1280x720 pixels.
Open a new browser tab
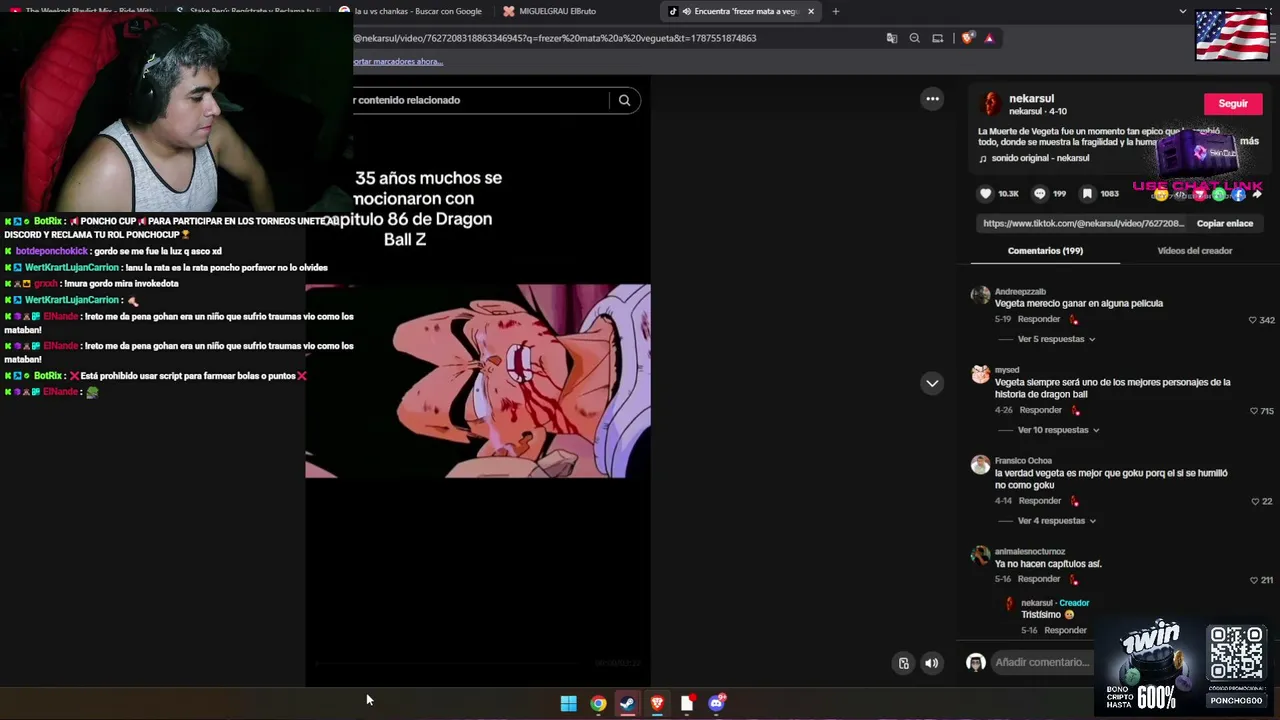(835, 11)
